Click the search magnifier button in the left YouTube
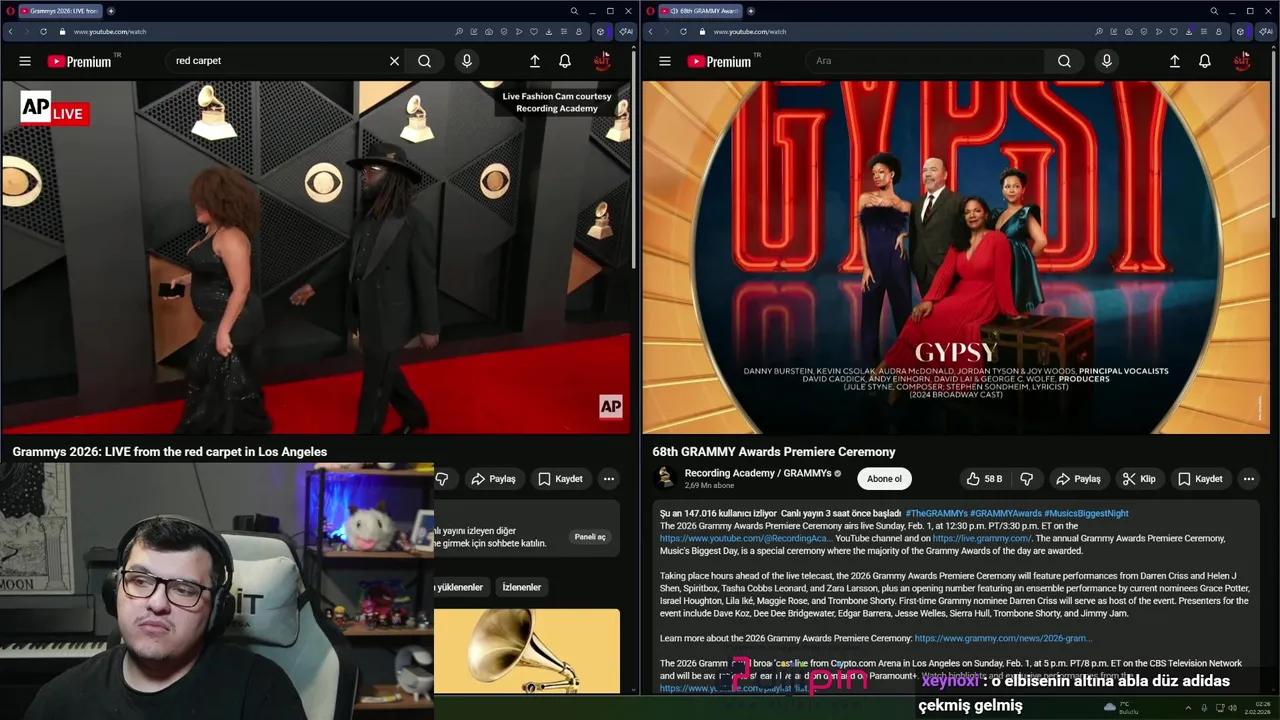 pos(425,61)
